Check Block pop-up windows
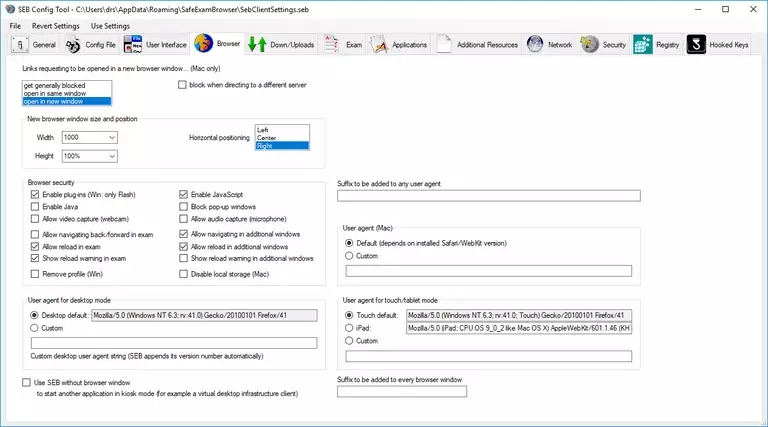Screen dimensions: 768x427 [x=183, y=207]
